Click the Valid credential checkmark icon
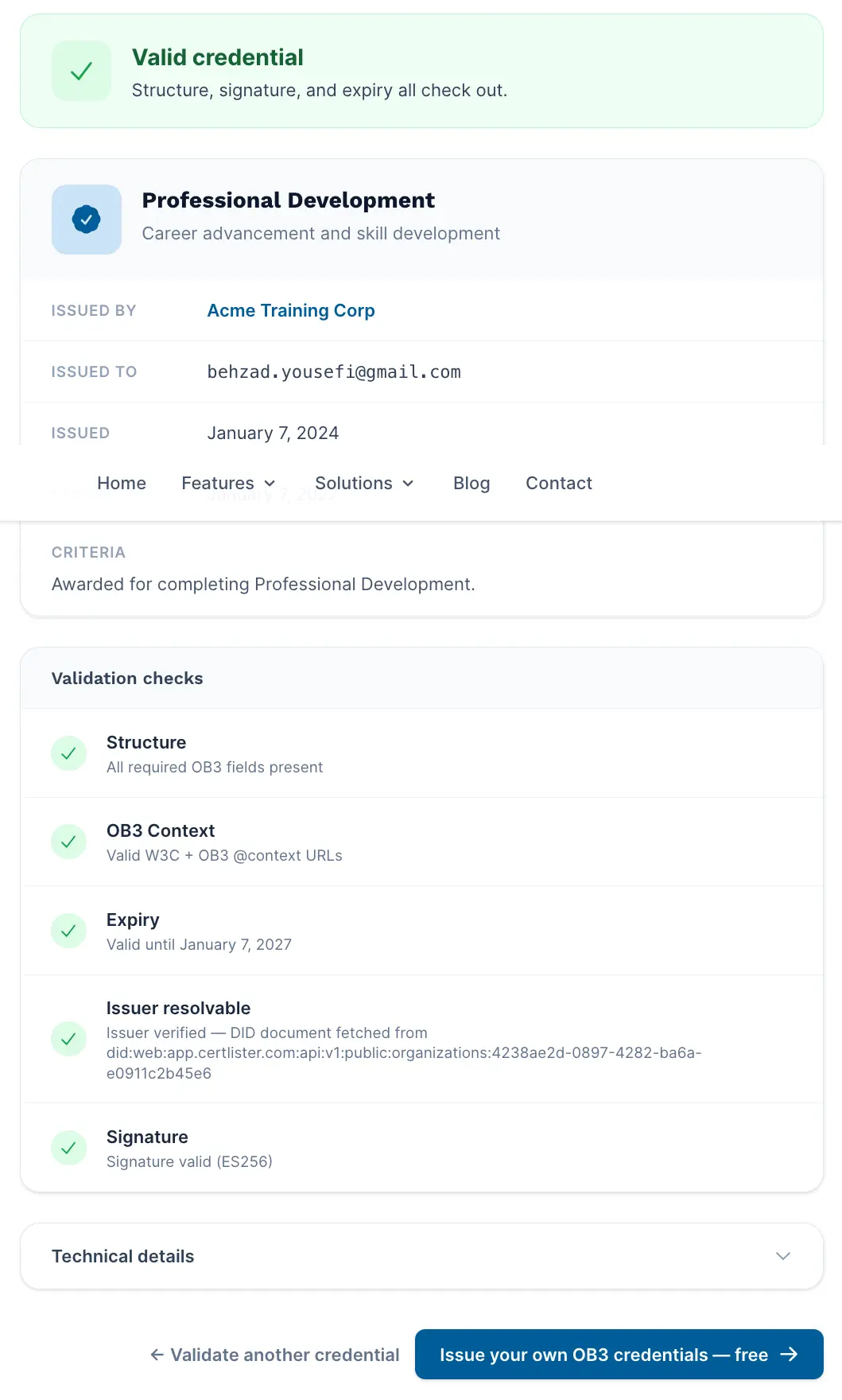The image size is (842, 1400). click(x=81, y=72)
